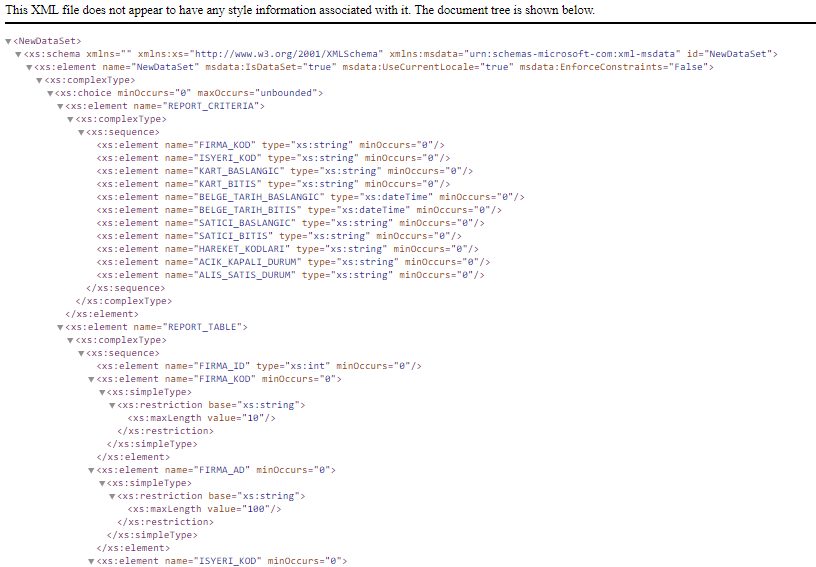This screenshot has width=816, height=567.
Task: Collapse the xs:sequence under REPORT_CRITERIA
Action: 82,132
